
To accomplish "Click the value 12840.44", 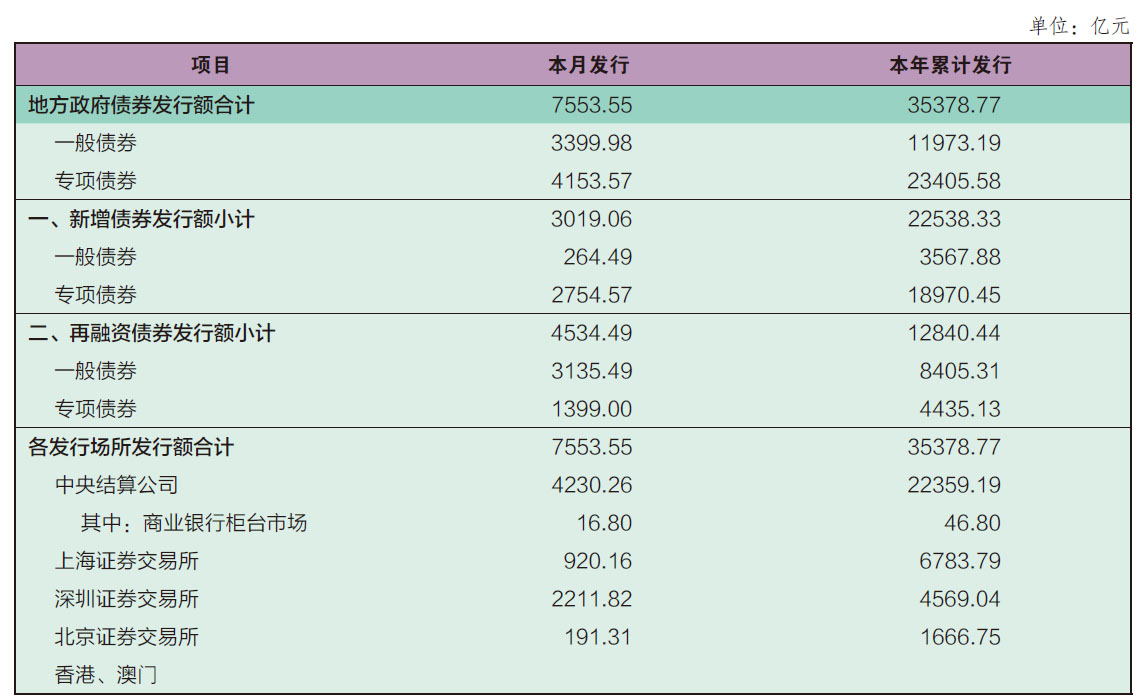I will [954, 334].
